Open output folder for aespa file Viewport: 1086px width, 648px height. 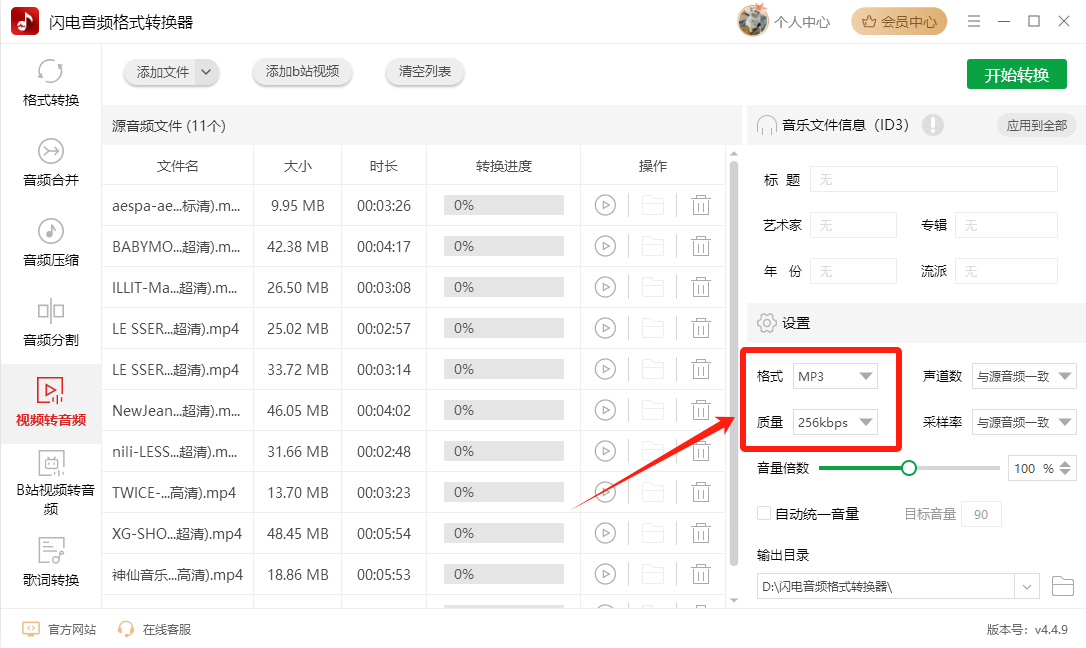point(652,206)
